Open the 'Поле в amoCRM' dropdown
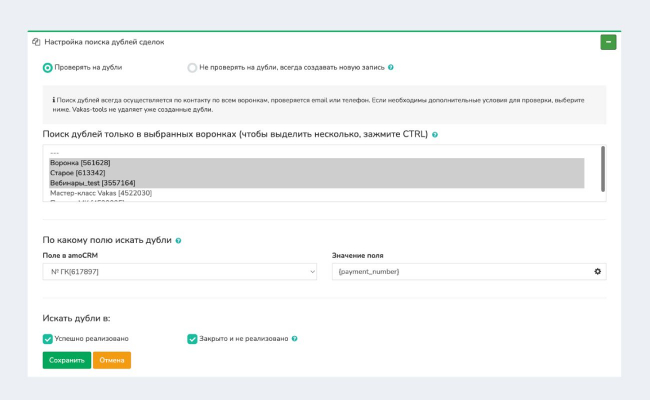 point(179,272)
